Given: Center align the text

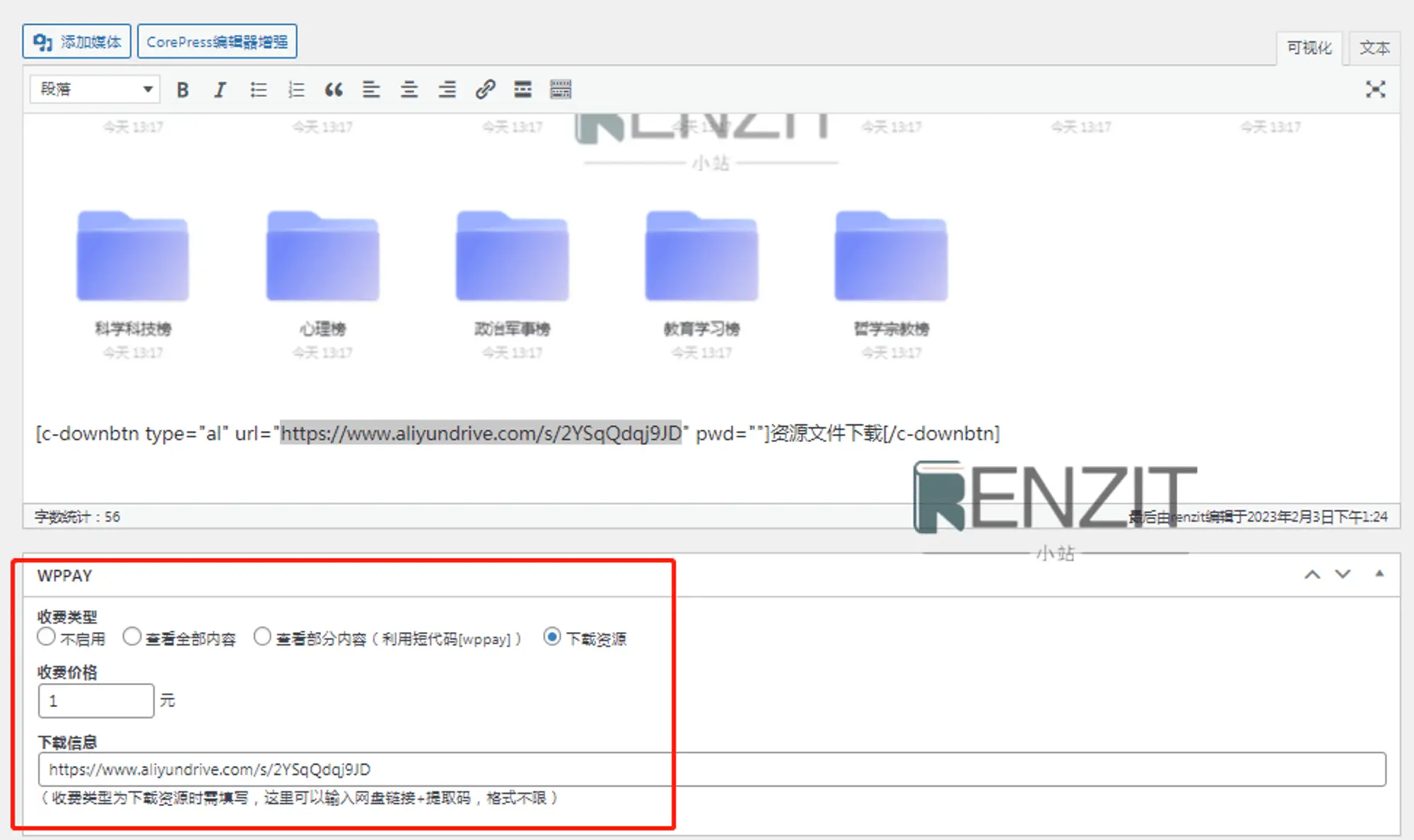Looking at the screenshot, I should click(x=409, y=90).
